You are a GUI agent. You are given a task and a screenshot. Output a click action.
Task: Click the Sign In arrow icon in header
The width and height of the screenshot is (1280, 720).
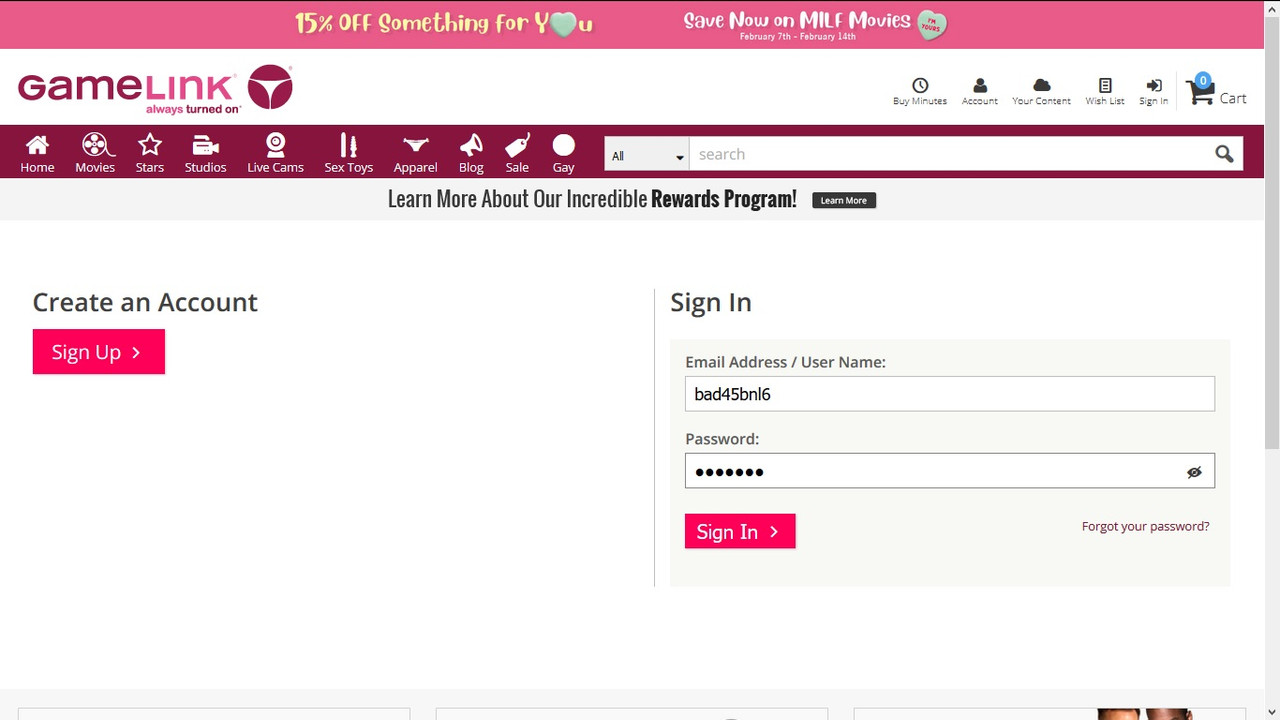[1154, 86]
